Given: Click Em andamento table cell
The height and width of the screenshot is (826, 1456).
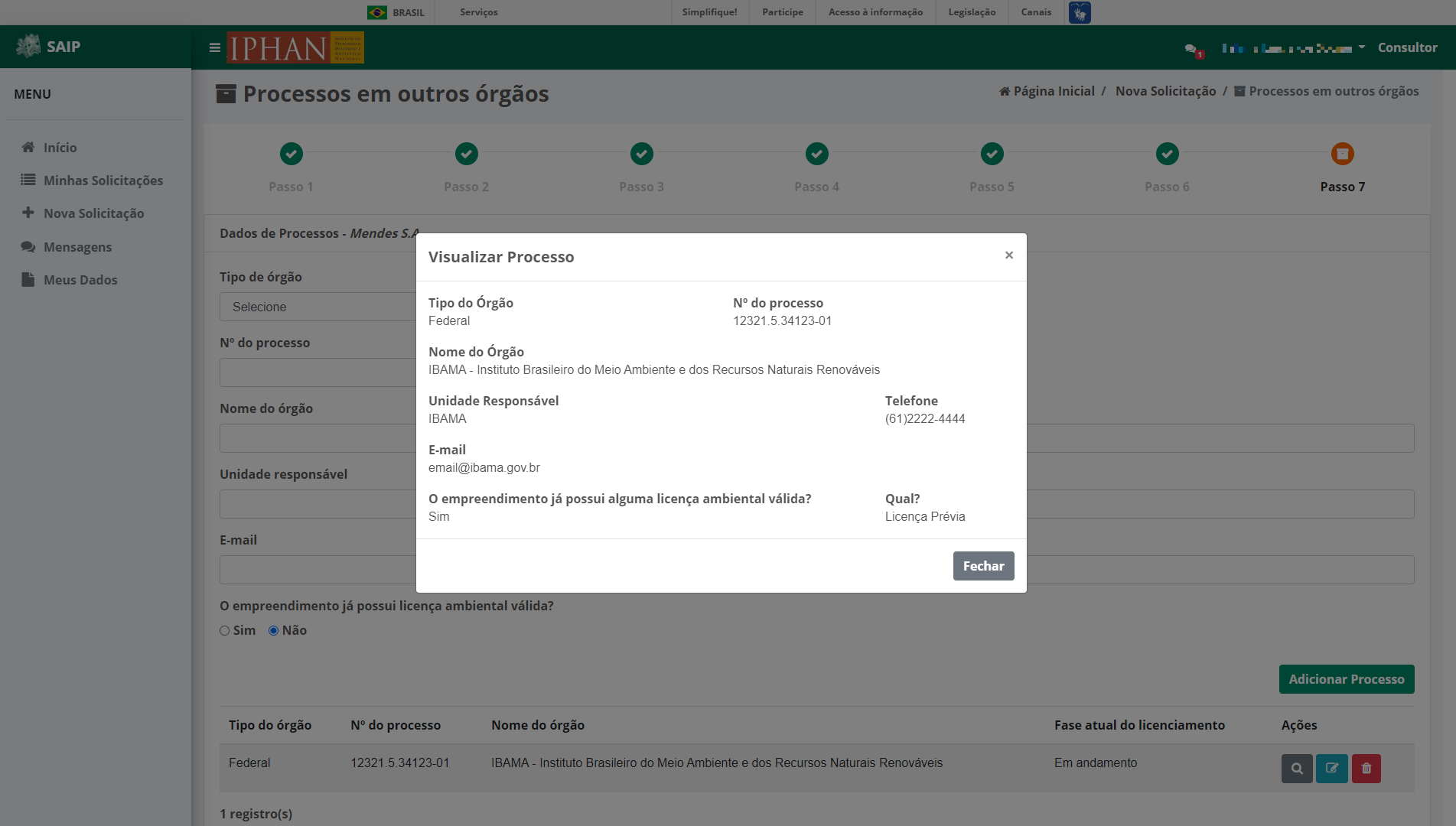Looking at the screenshot, I should click(x=1096, y=763).
